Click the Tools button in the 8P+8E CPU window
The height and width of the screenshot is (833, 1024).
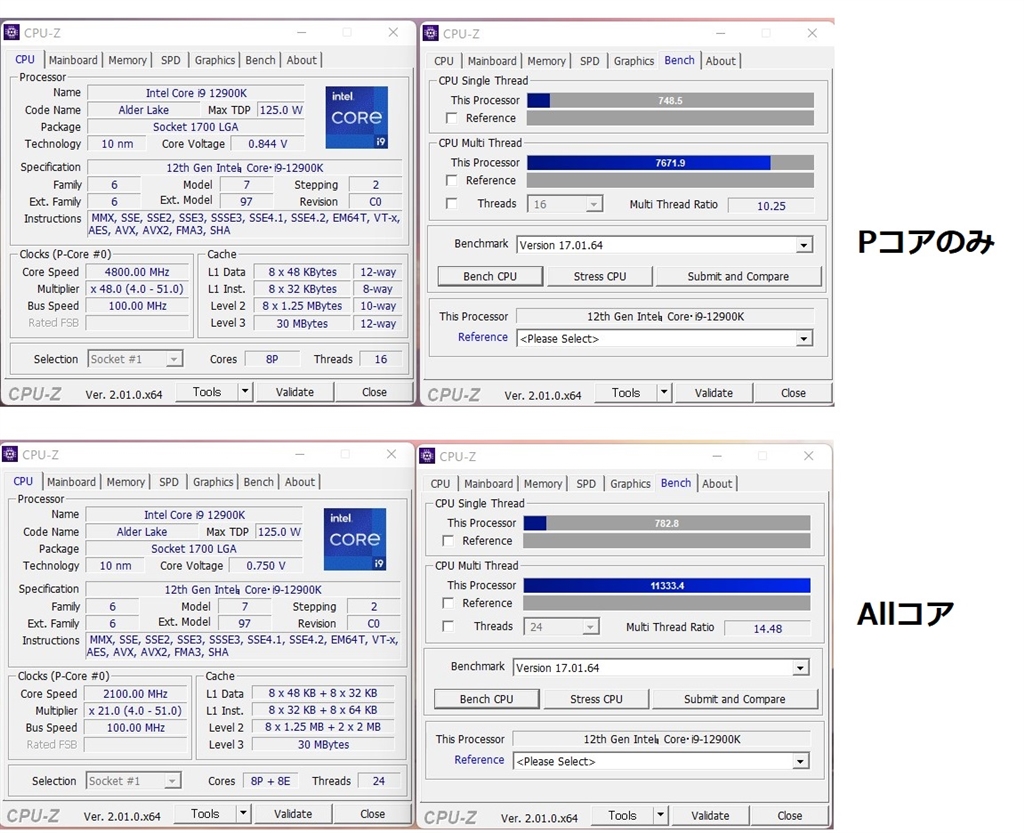point(205,813)
